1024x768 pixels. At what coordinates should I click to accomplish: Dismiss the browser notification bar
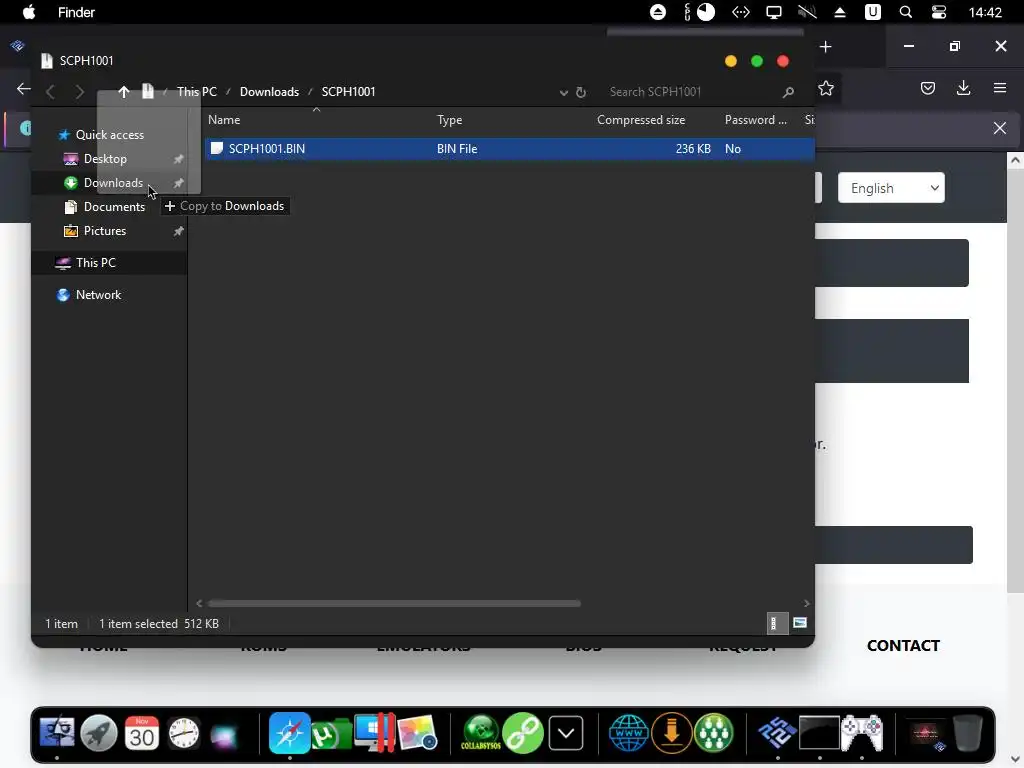[x=999, y=128]
